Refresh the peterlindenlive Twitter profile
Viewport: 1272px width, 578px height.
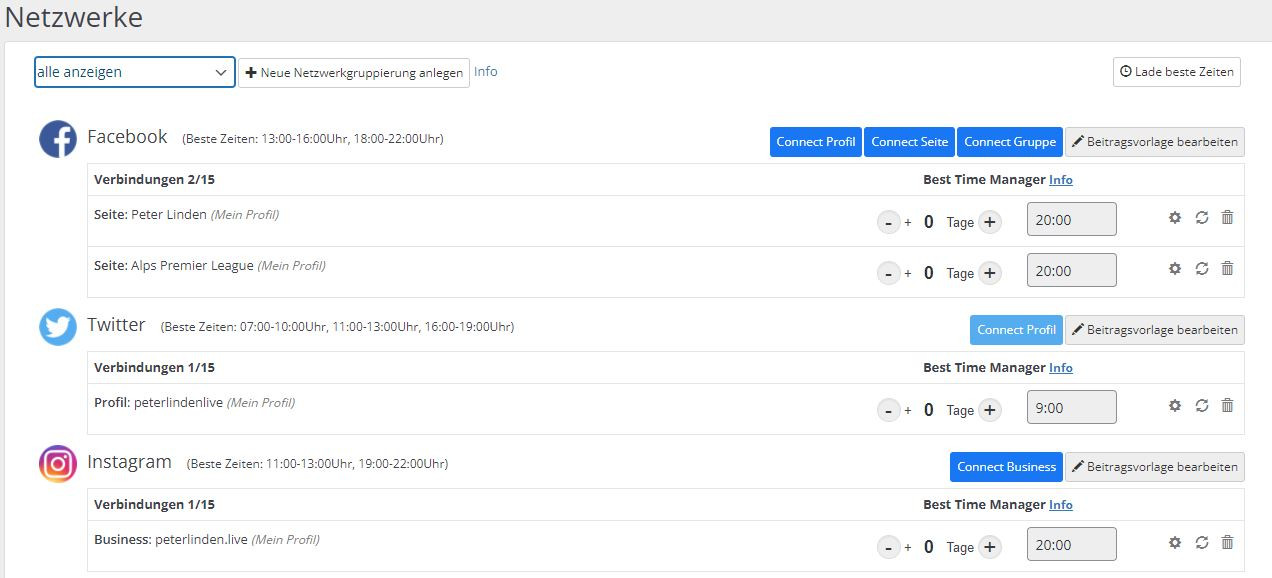(1202, 405)
